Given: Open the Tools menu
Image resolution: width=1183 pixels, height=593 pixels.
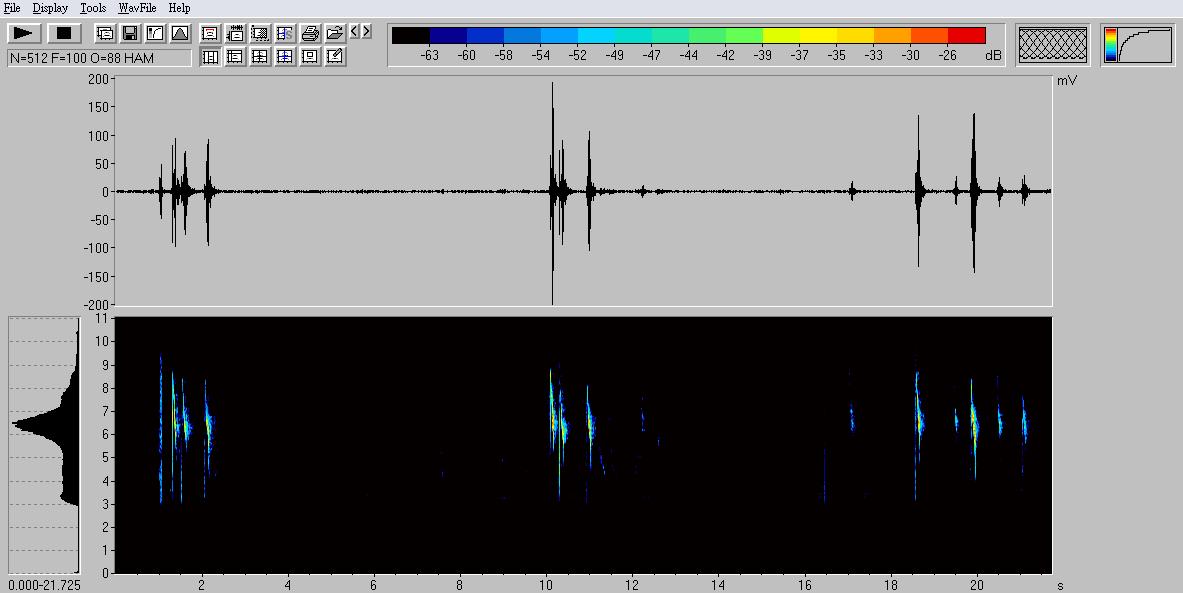Looking at the screenshot, I should tap(93, 8).
